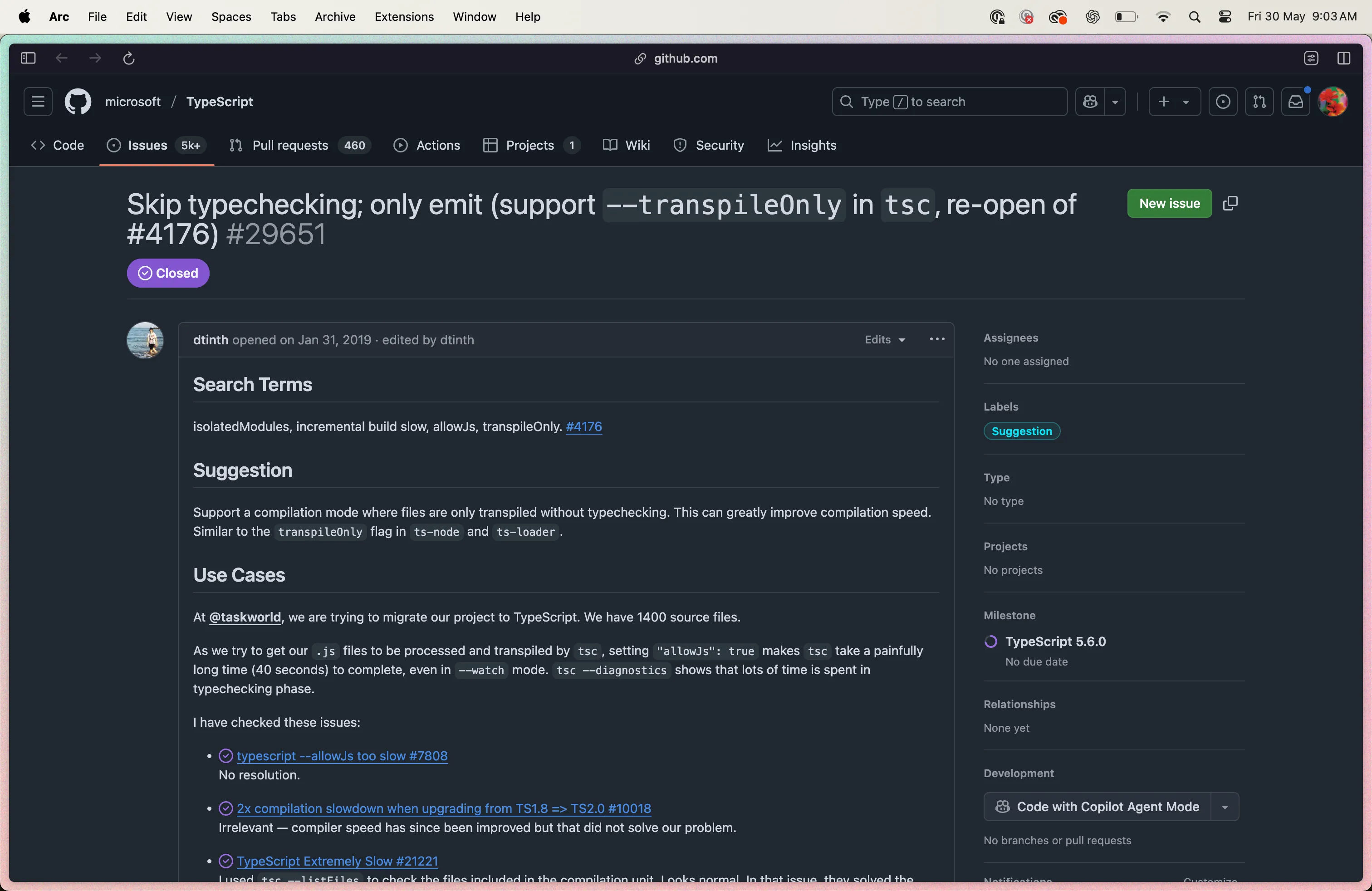The height and width of the screenshot is (891, 1372).
Task: Switch to the Projects tab
Action: pos(531,145)
